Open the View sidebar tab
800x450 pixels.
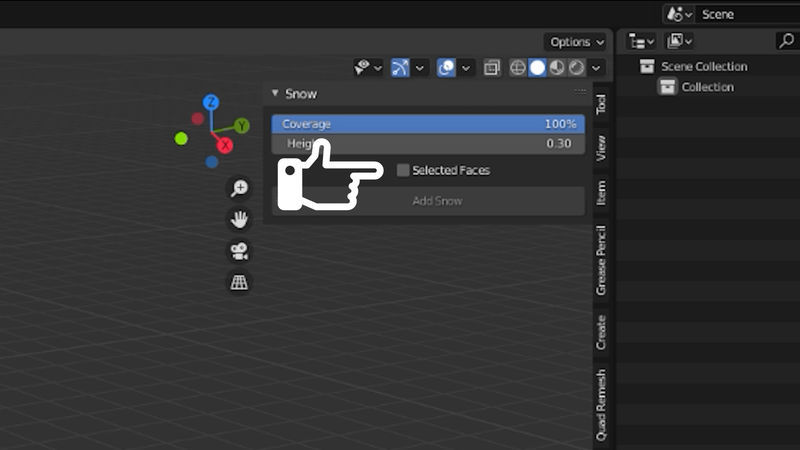[x=601, y=148]
